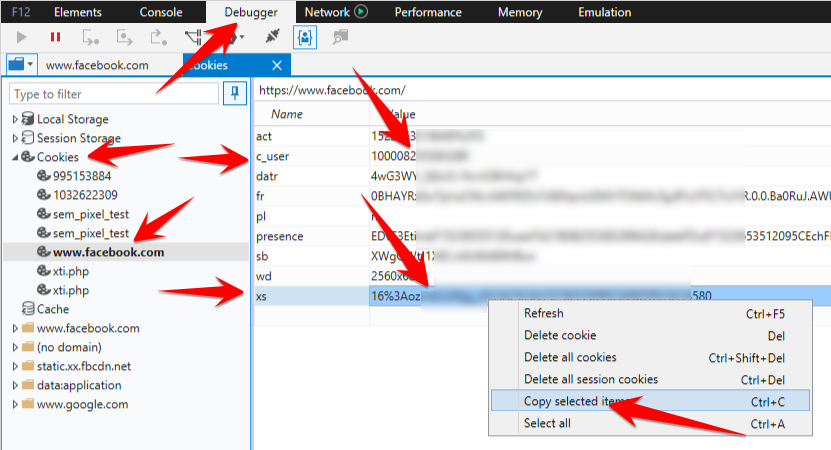Choose Delete all session cookies

651,380
